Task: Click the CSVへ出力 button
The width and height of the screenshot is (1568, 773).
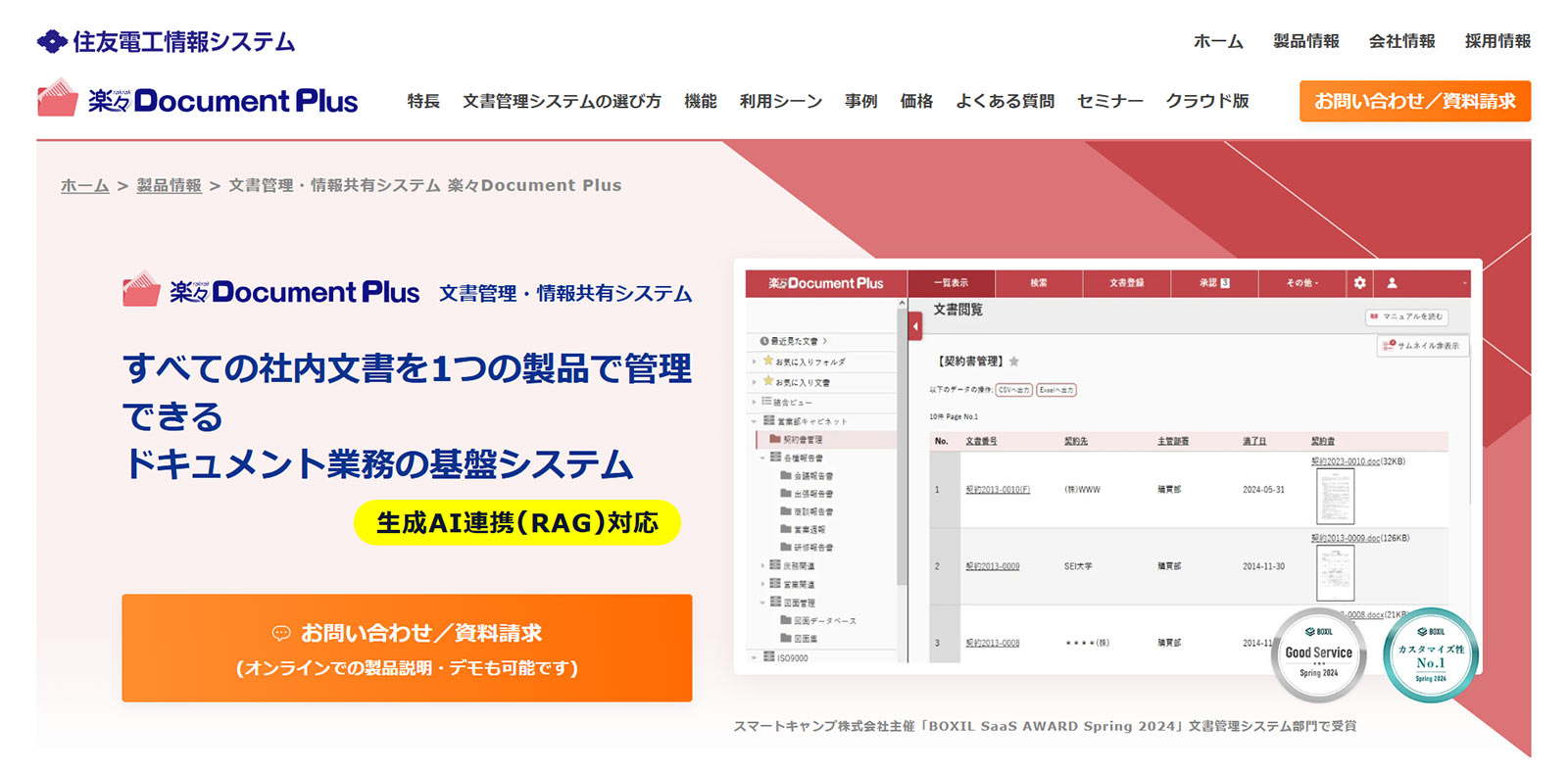Action: pyautogui.click(x=1014, y=390)
